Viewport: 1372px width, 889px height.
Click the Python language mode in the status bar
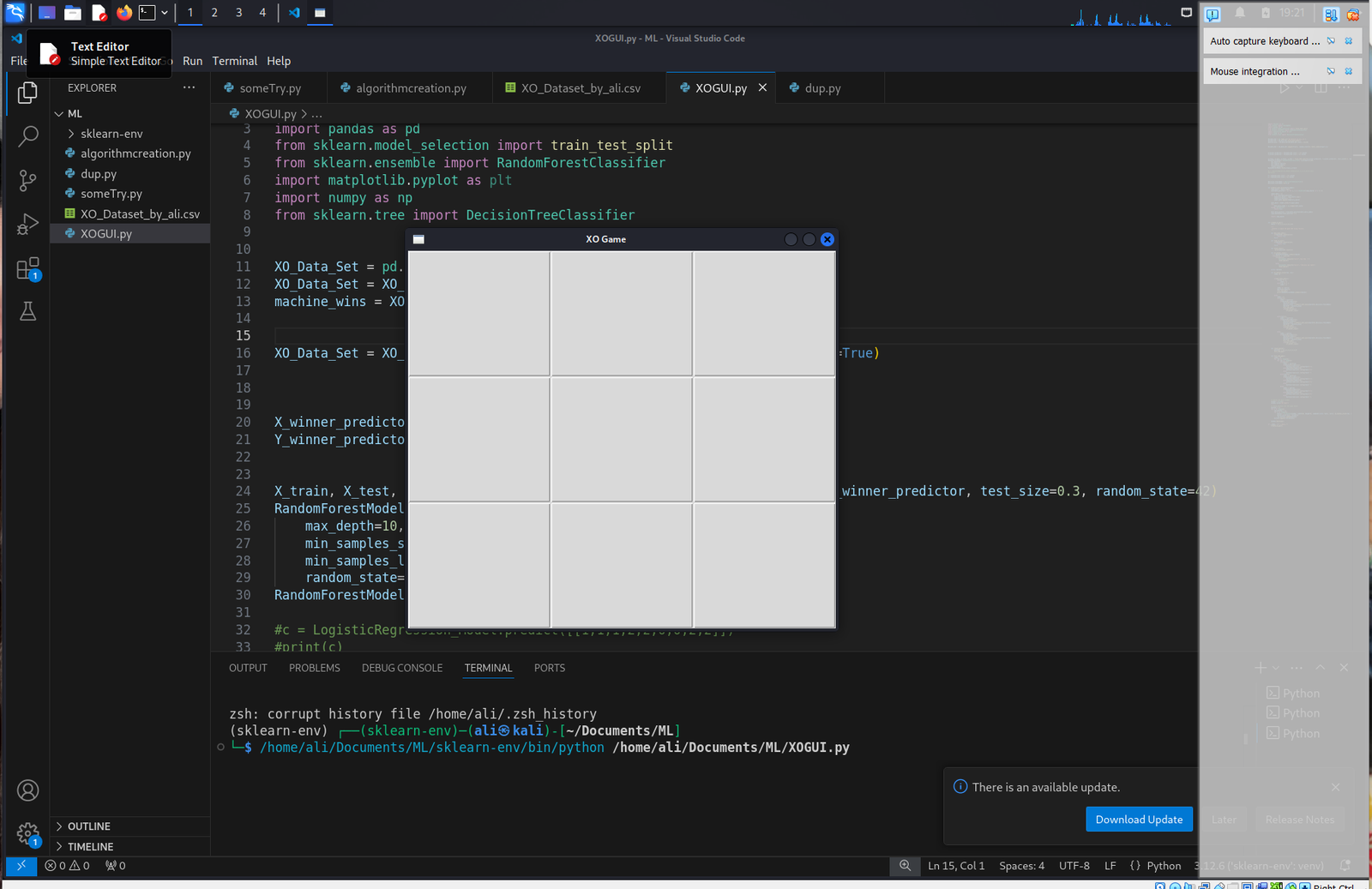(1164, 866)
